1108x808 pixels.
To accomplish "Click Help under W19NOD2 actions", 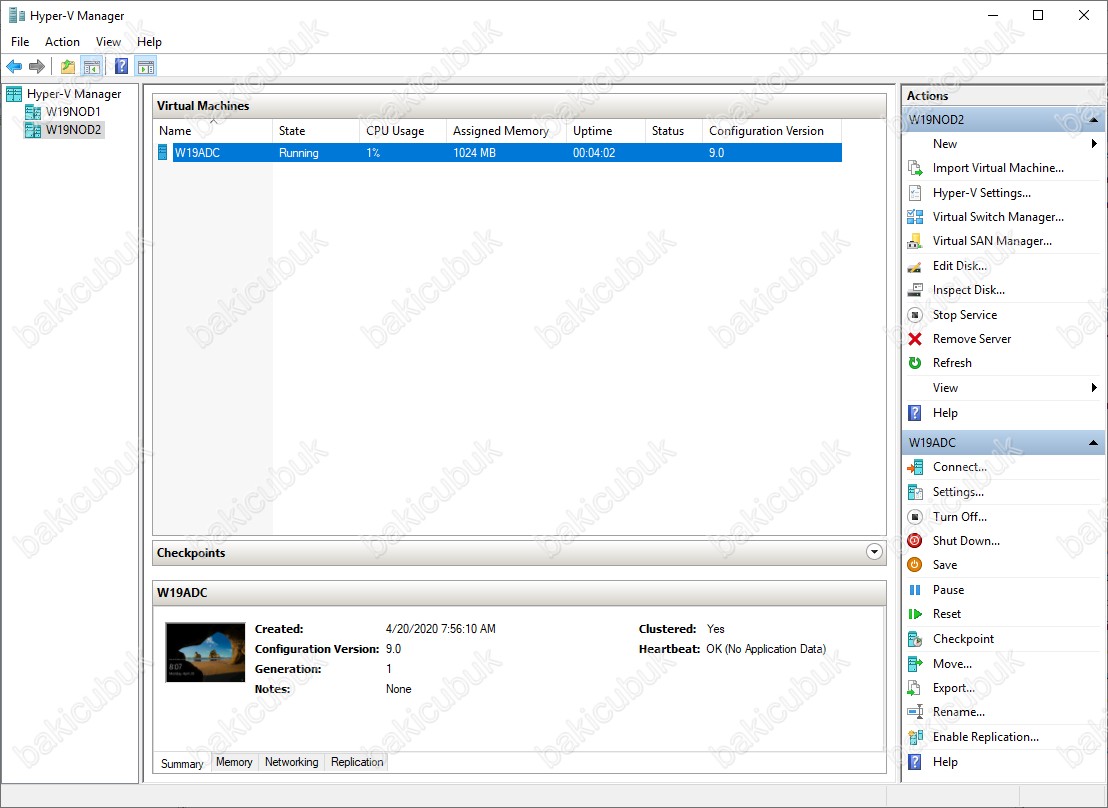I will 945,413.
